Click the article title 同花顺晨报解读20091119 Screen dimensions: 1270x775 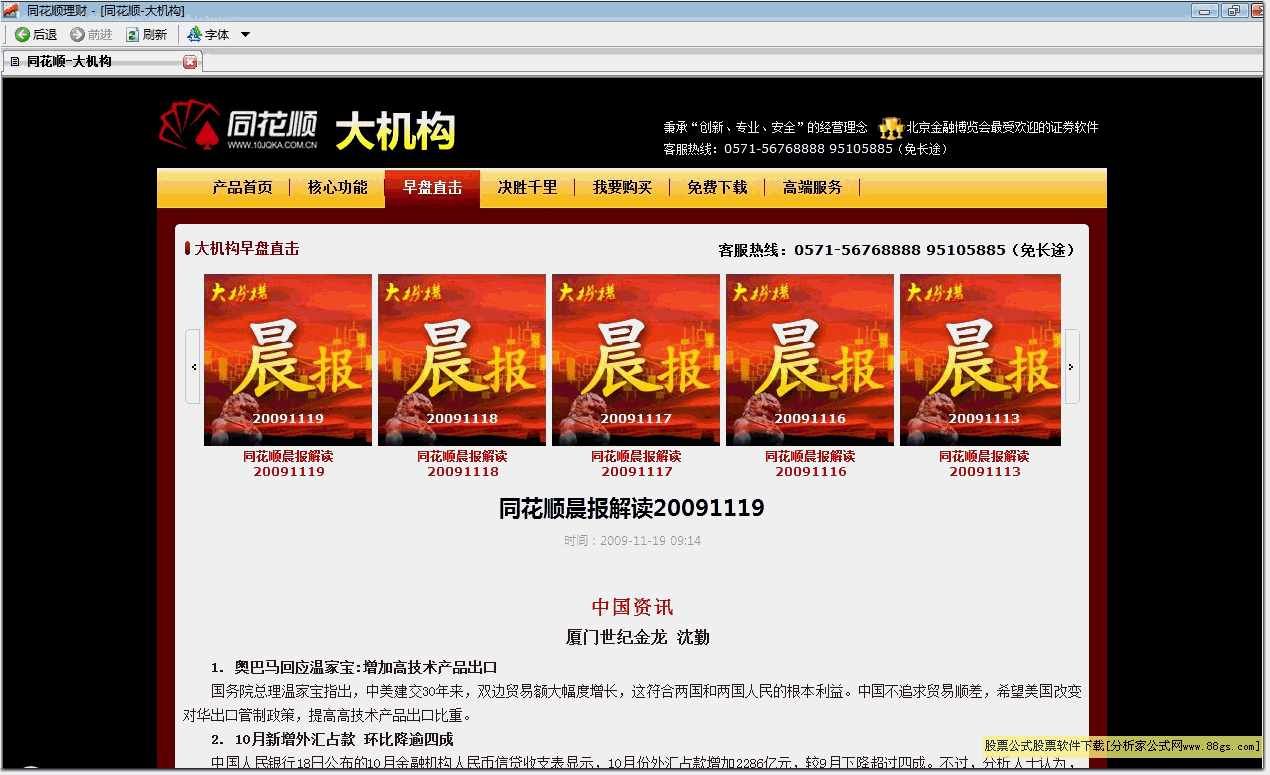[x=632, y=508]
